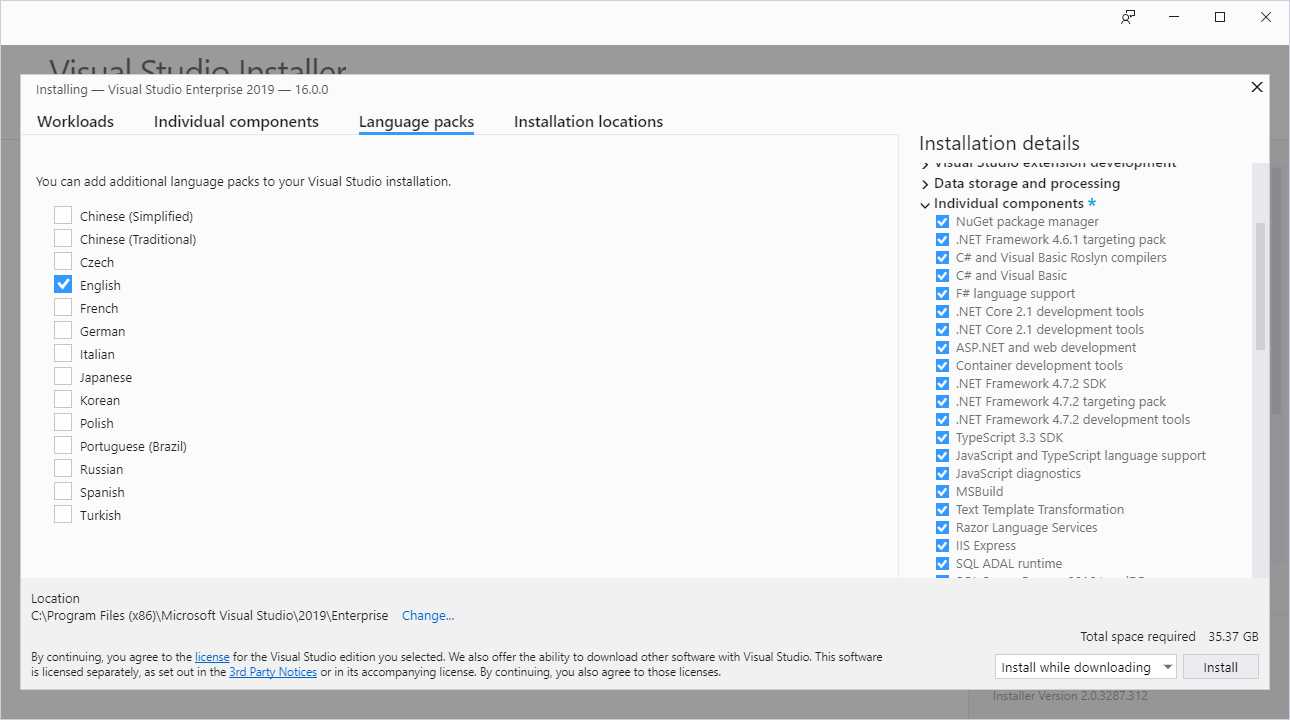Image resolution: width=1290 pixels, height=720 pixels.
Task: Check the Turkish language pack
Action: pos(63,514)
